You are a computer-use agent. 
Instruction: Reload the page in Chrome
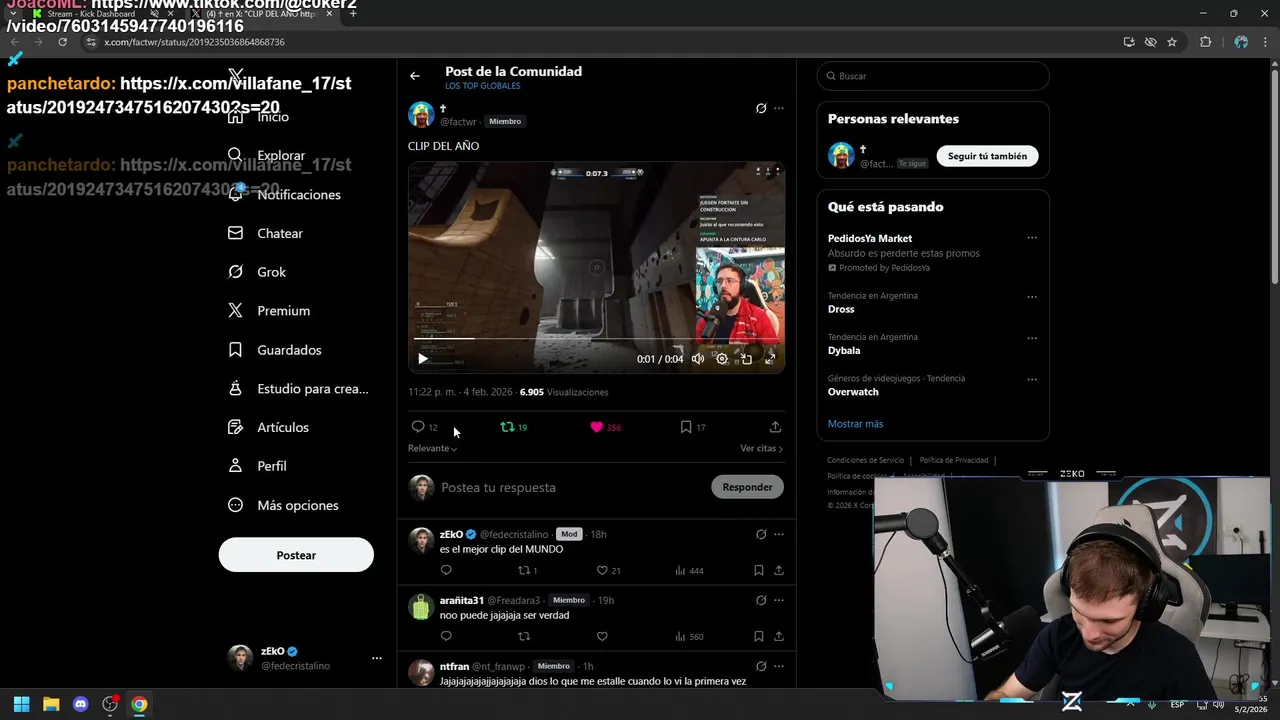tap(62, 42)
